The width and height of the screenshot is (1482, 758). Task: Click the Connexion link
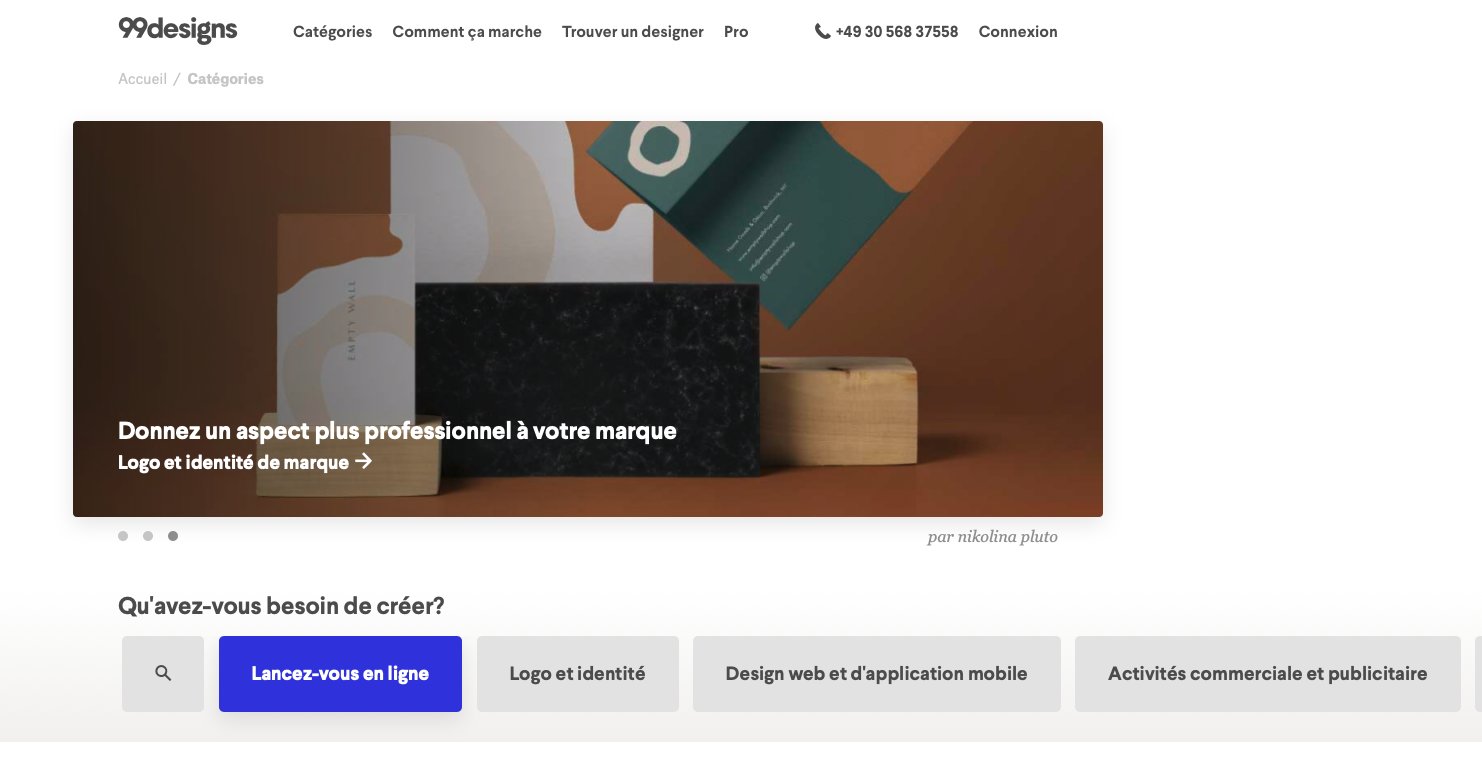point(1018,32)
